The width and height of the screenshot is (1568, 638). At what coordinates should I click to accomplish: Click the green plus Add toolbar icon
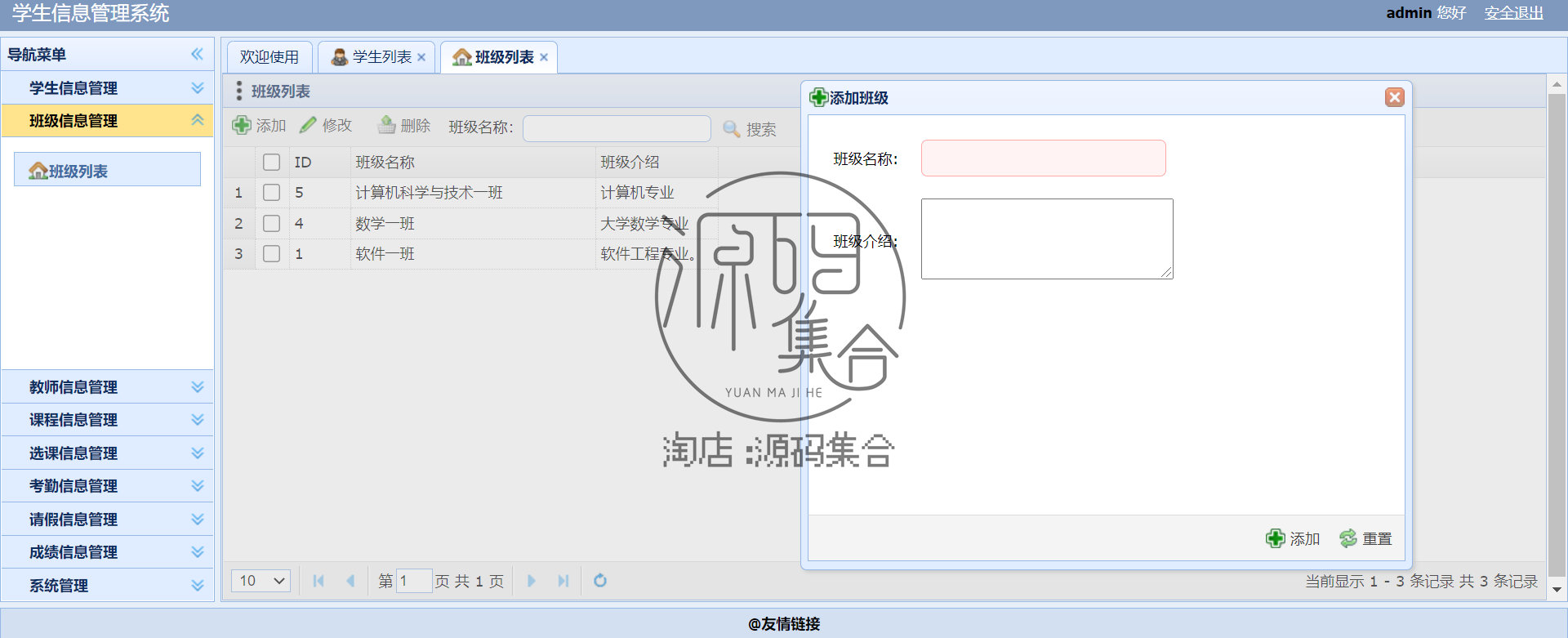coord(242,125)
